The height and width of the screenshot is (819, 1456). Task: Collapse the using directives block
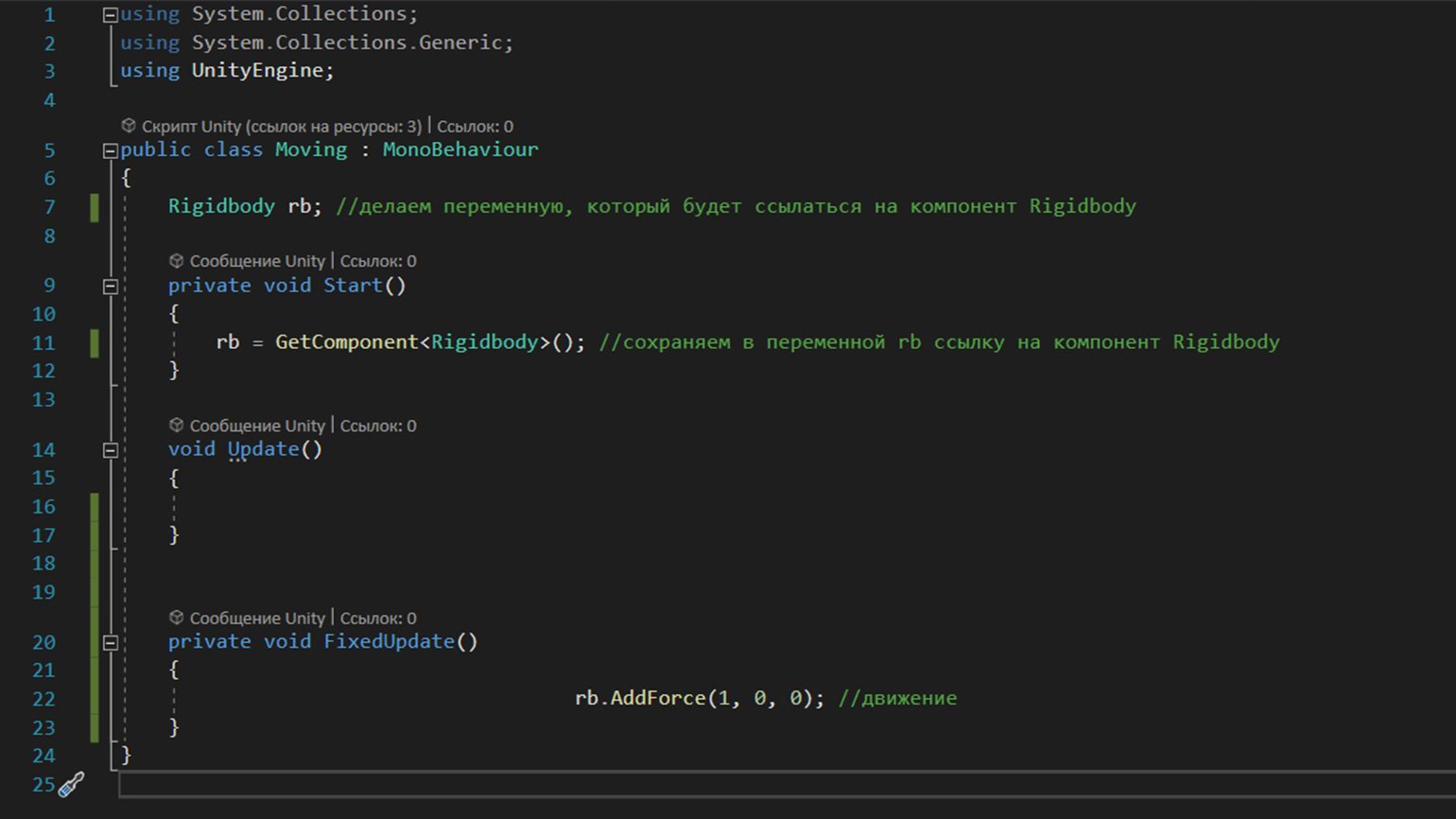coord(110,15)
